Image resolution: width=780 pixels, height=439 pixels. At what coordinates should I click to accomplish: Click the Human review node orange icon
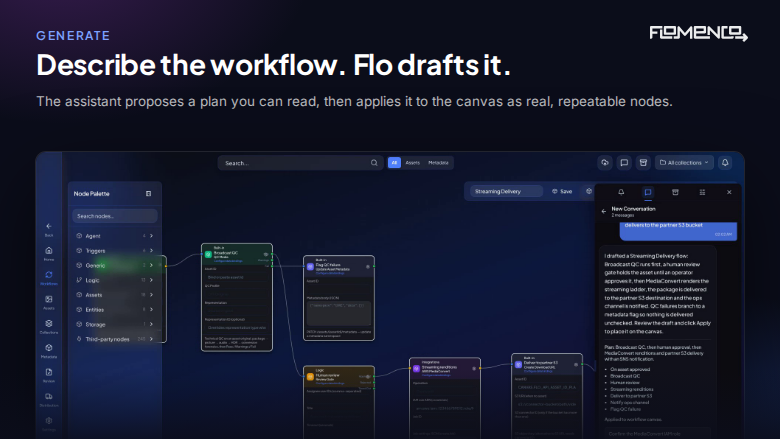tap(310, 377)
